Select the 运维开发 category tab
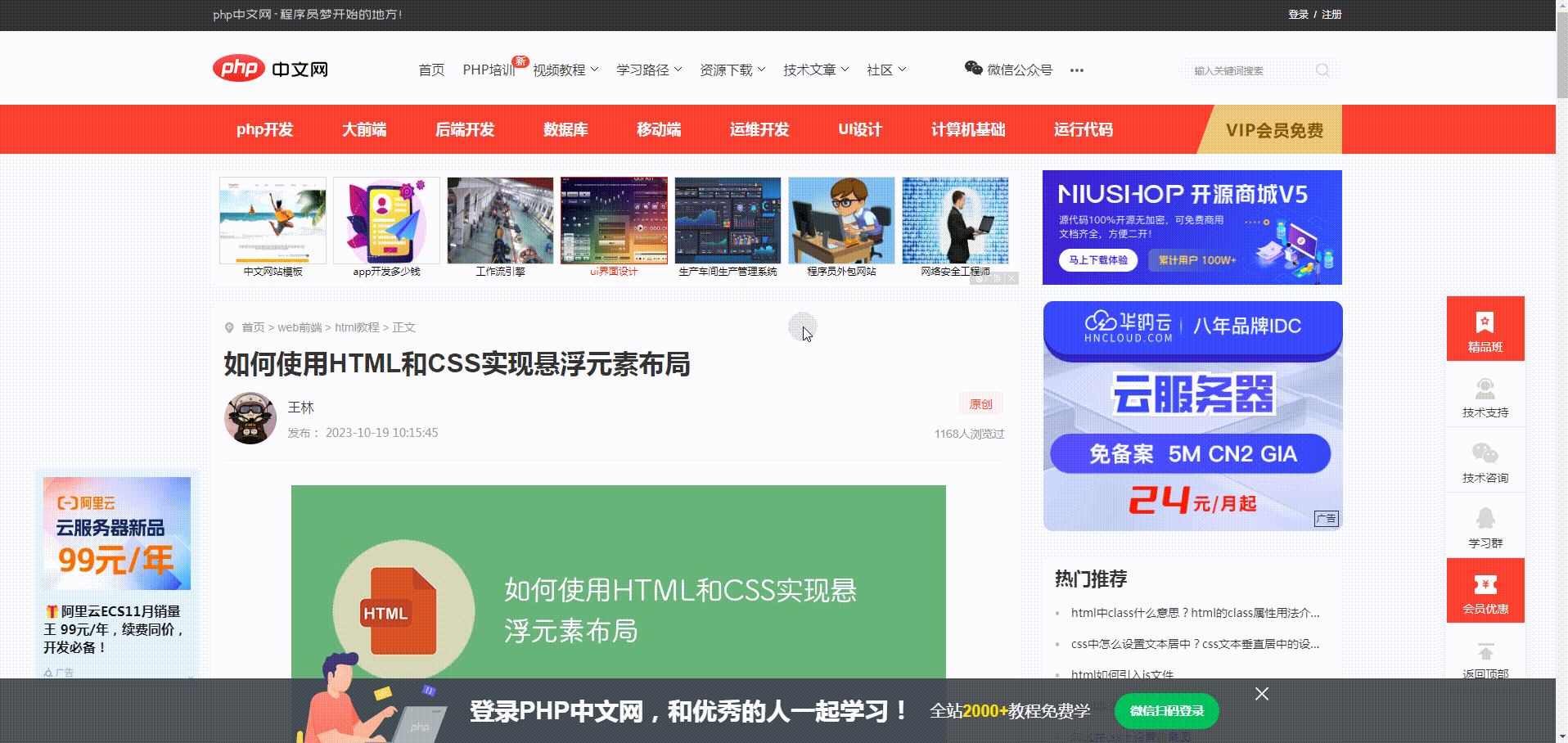Viewport: 1568px width, 743px height. 759,129
